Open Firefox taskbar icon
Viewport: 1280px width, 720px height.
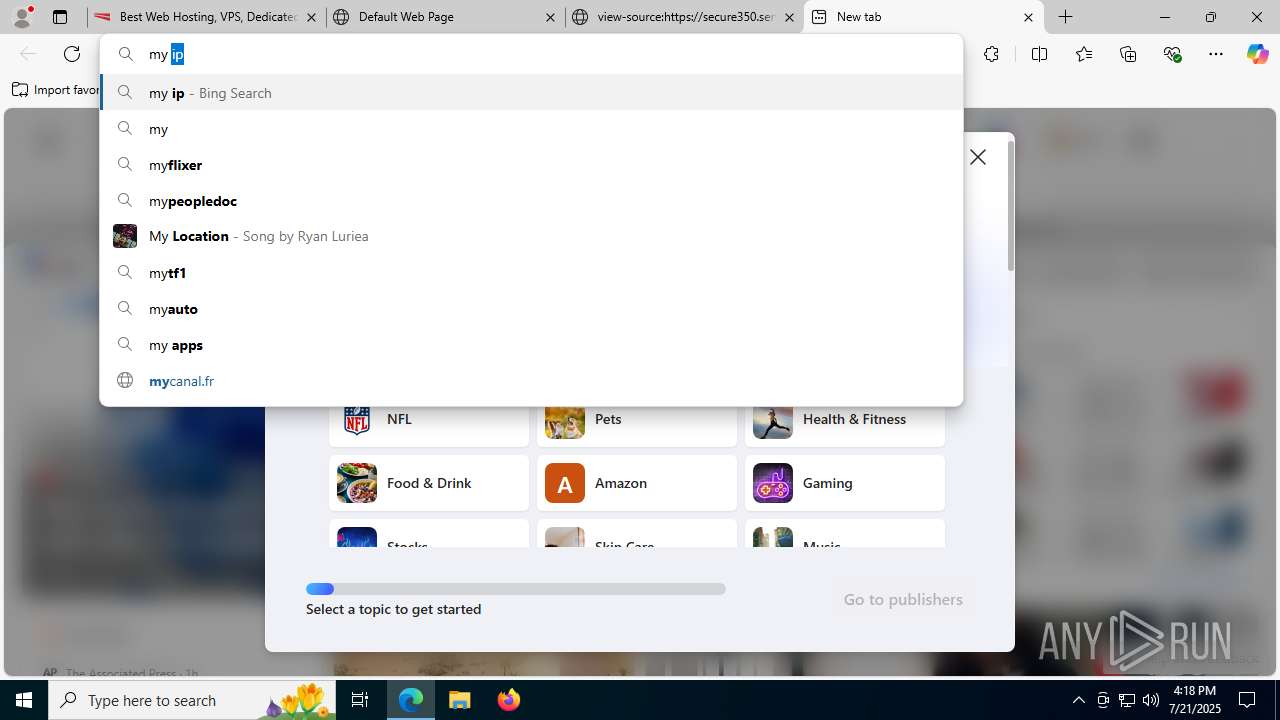pyautogui.click(x=508, y=700)
